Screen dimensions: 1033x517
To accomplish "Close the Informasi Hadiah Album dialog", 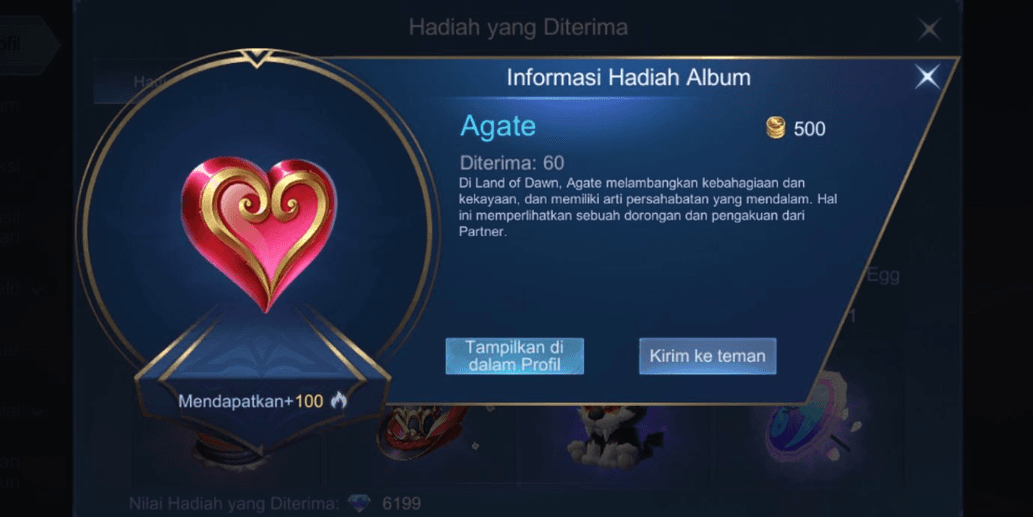I will [927, 77].
